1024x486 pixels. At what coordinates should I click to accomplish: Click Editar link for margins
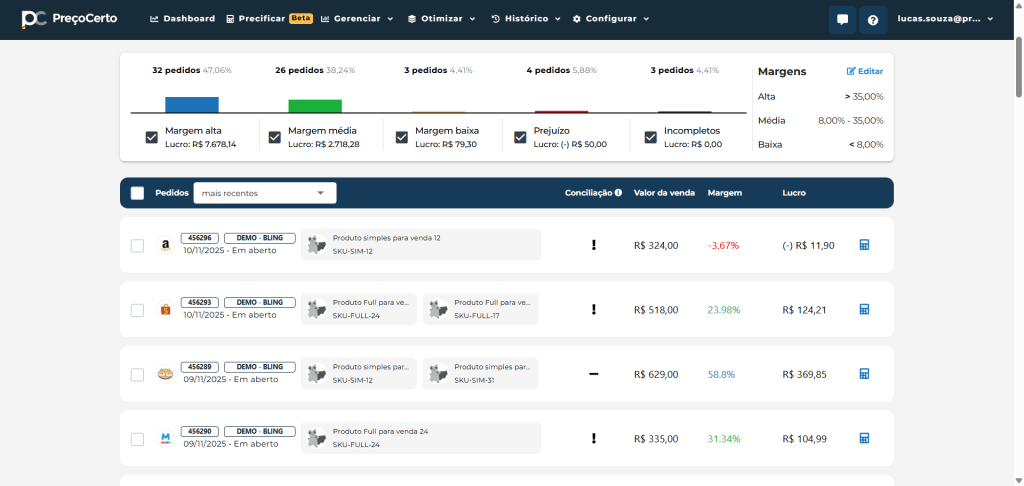[865, 72]
